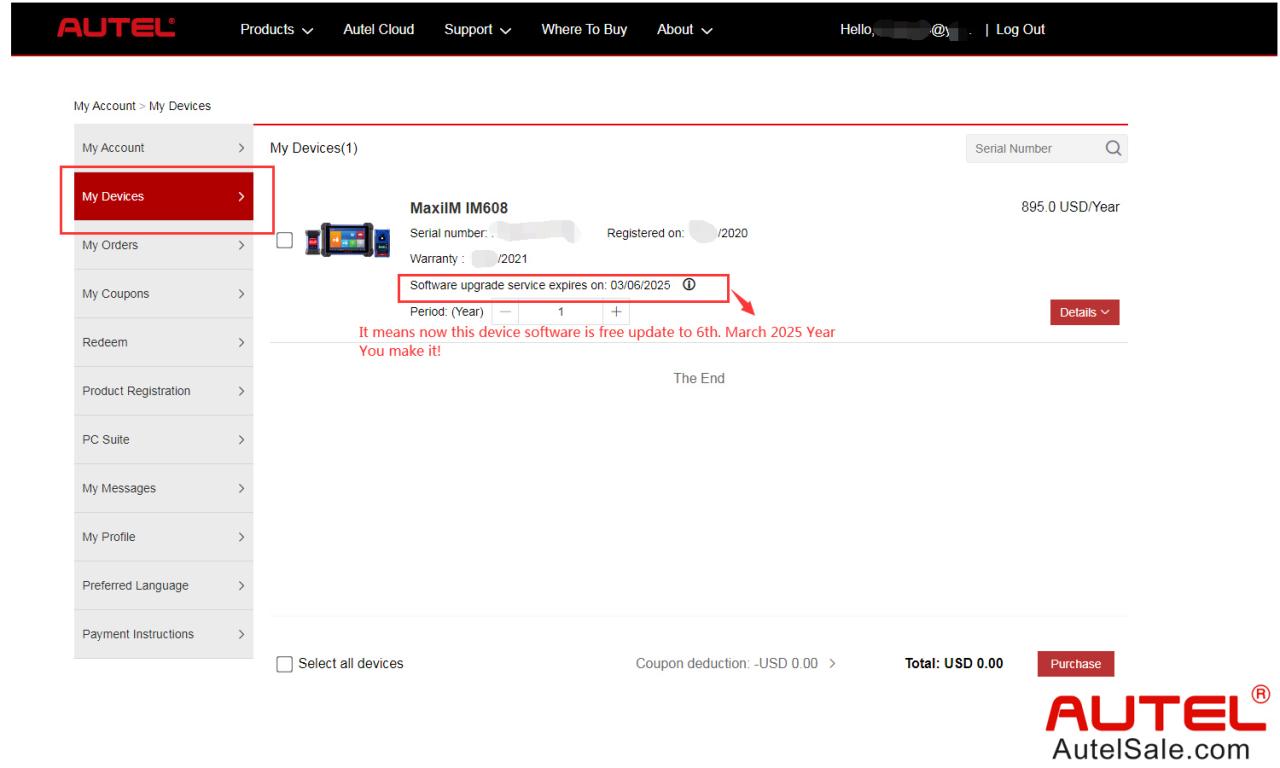This screenshot has width=1280, height=768.
Task: Focus the Serial Number search field
Action: [1033, 148]
